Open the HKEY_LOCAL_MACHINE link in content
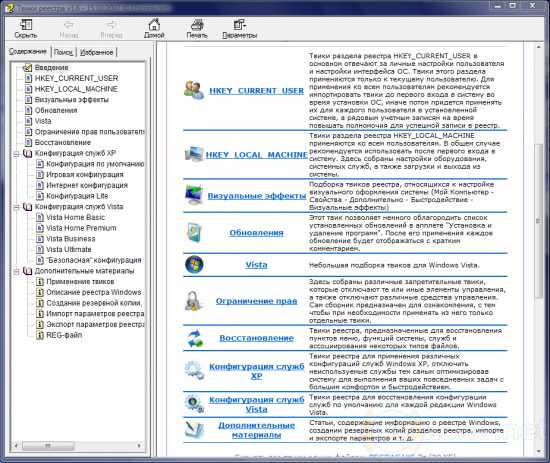 pos(256,155)
